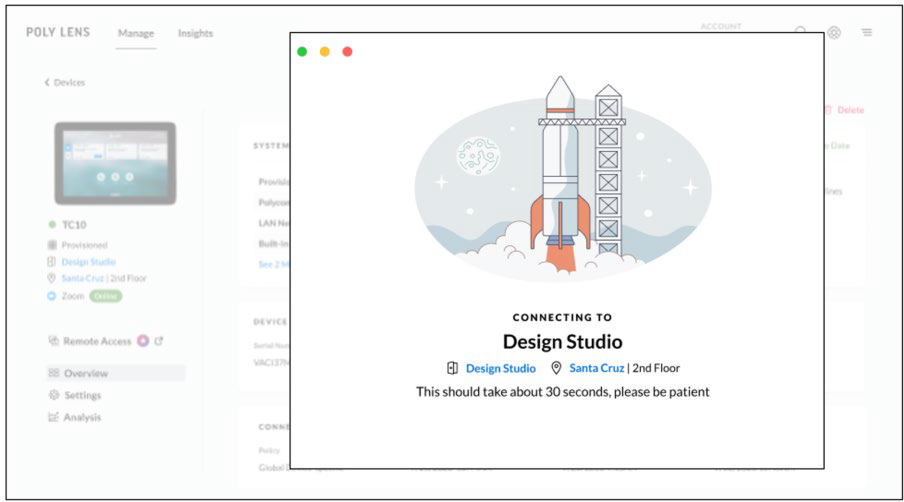The width and height of the screenshot is (904, 502).
Task: Click the Zoom provider icon in sidebar
Action: 52,296
